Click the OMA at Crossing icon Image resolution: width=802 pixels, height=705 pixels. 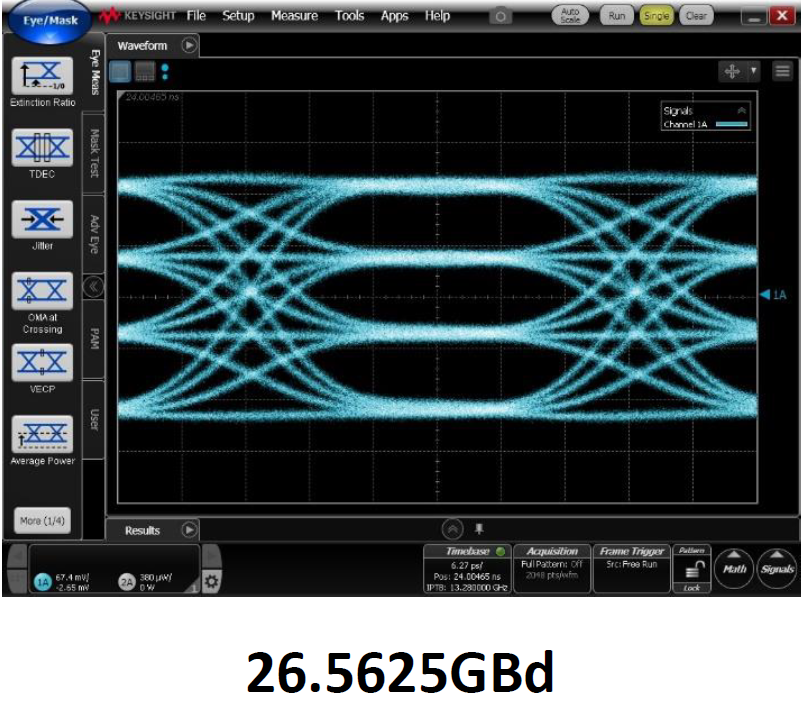42,292
